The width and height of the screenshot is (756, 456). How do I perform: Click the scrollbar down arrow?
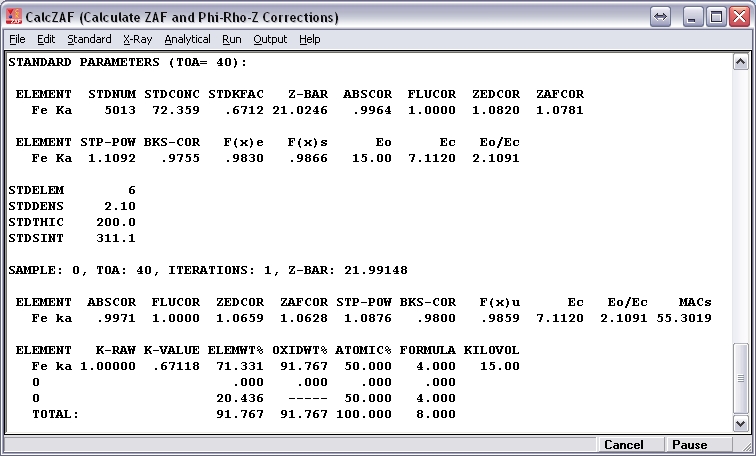click(741, 424)
